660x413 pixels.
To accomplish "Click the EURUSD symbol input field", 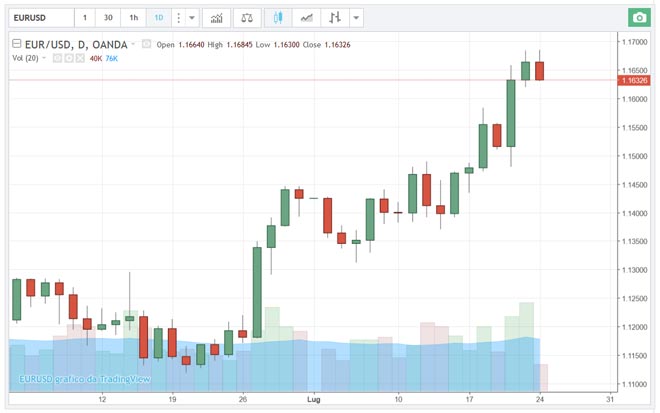I will pos(40,18).
